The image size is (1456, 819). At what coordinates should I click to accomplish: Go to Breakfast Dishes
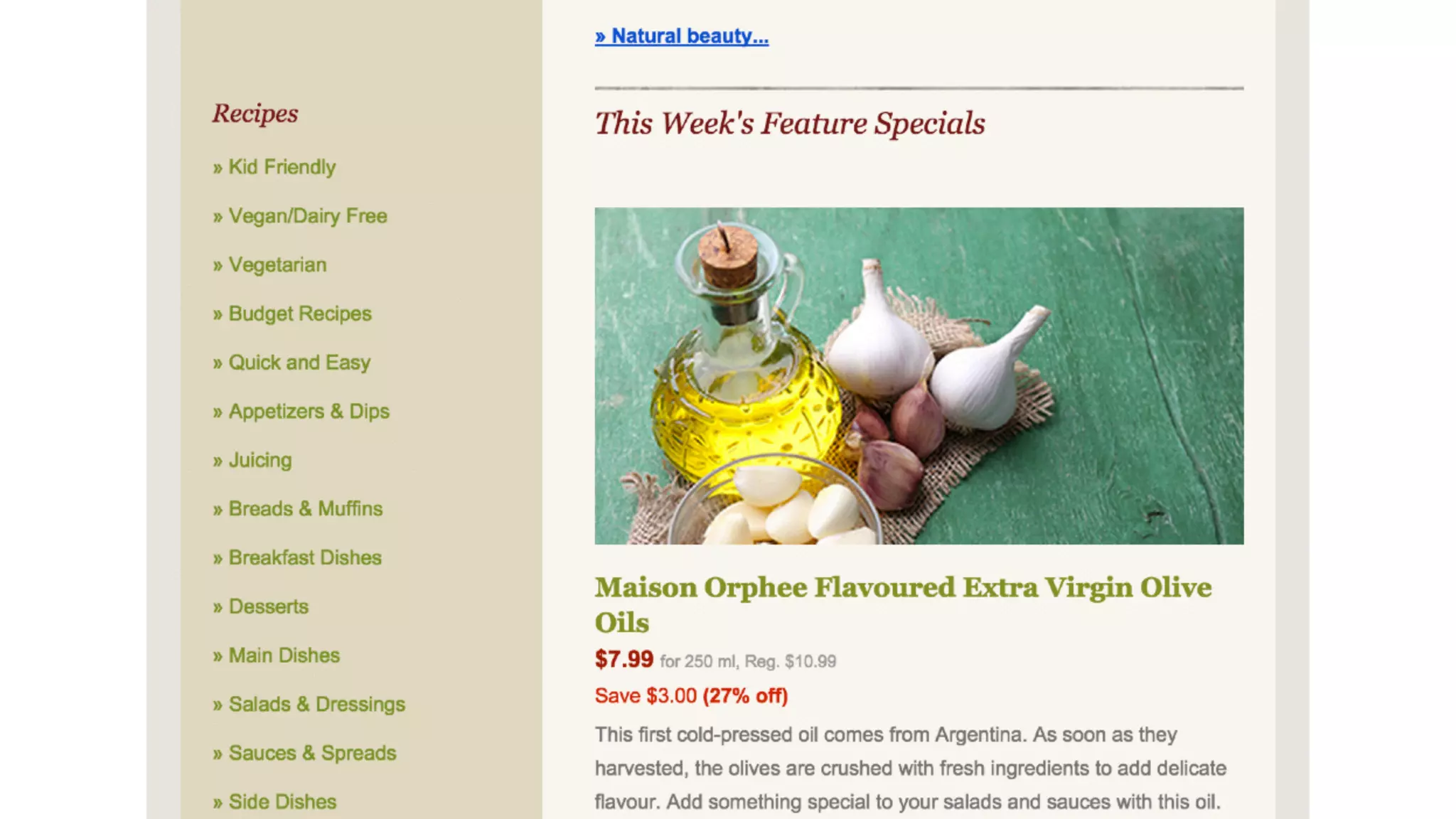(297, 558)
